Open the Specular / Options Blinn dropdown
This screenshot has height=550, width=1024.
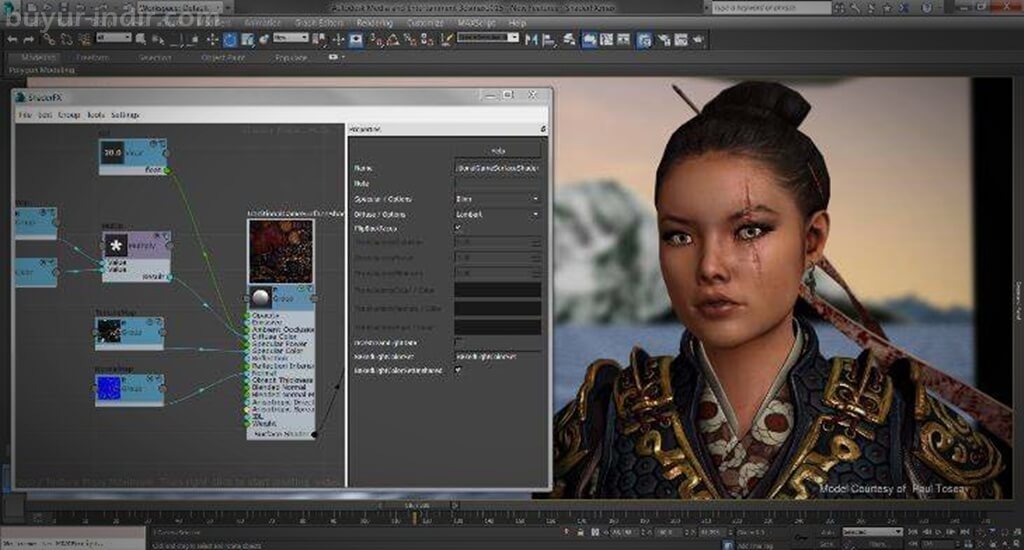[x=498, y=199]
